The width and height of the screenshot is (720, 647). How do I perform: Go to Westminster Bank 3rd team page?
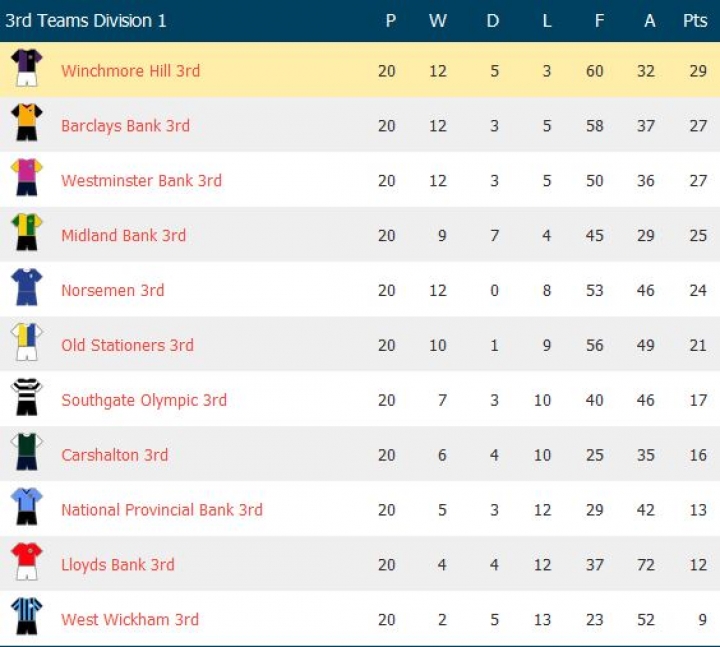[x=141, y=181]
